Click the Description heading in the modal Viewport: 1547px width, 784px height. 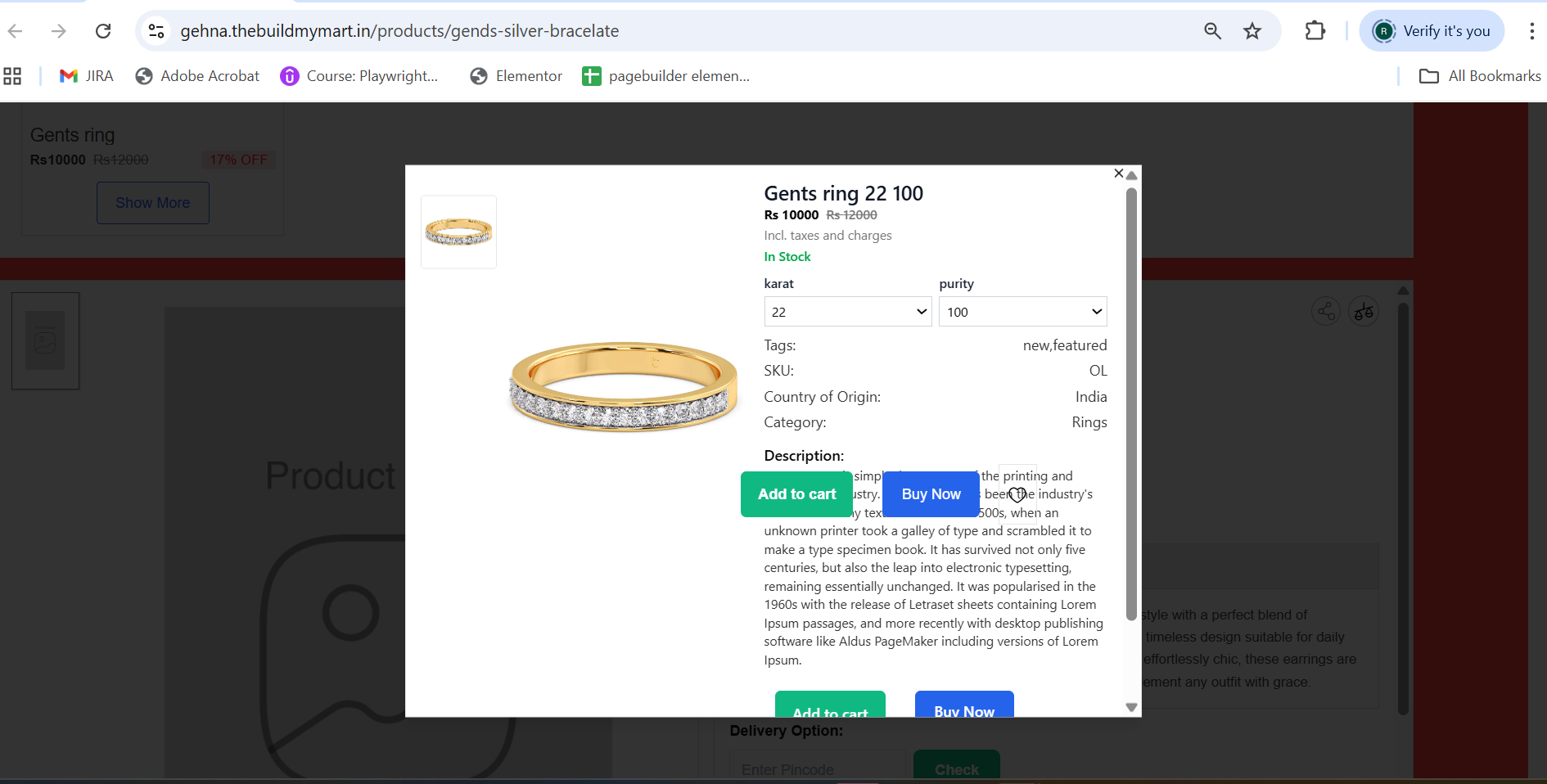tap(804, 456)
